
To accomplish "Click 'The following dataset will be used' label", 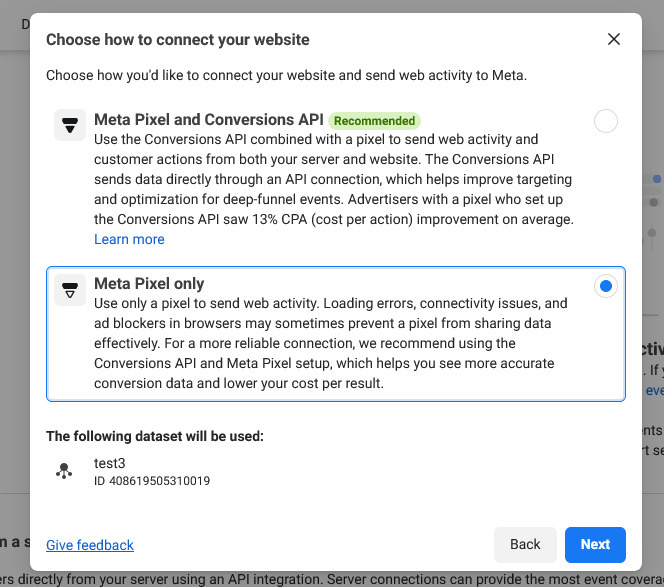I will point(155,436).
